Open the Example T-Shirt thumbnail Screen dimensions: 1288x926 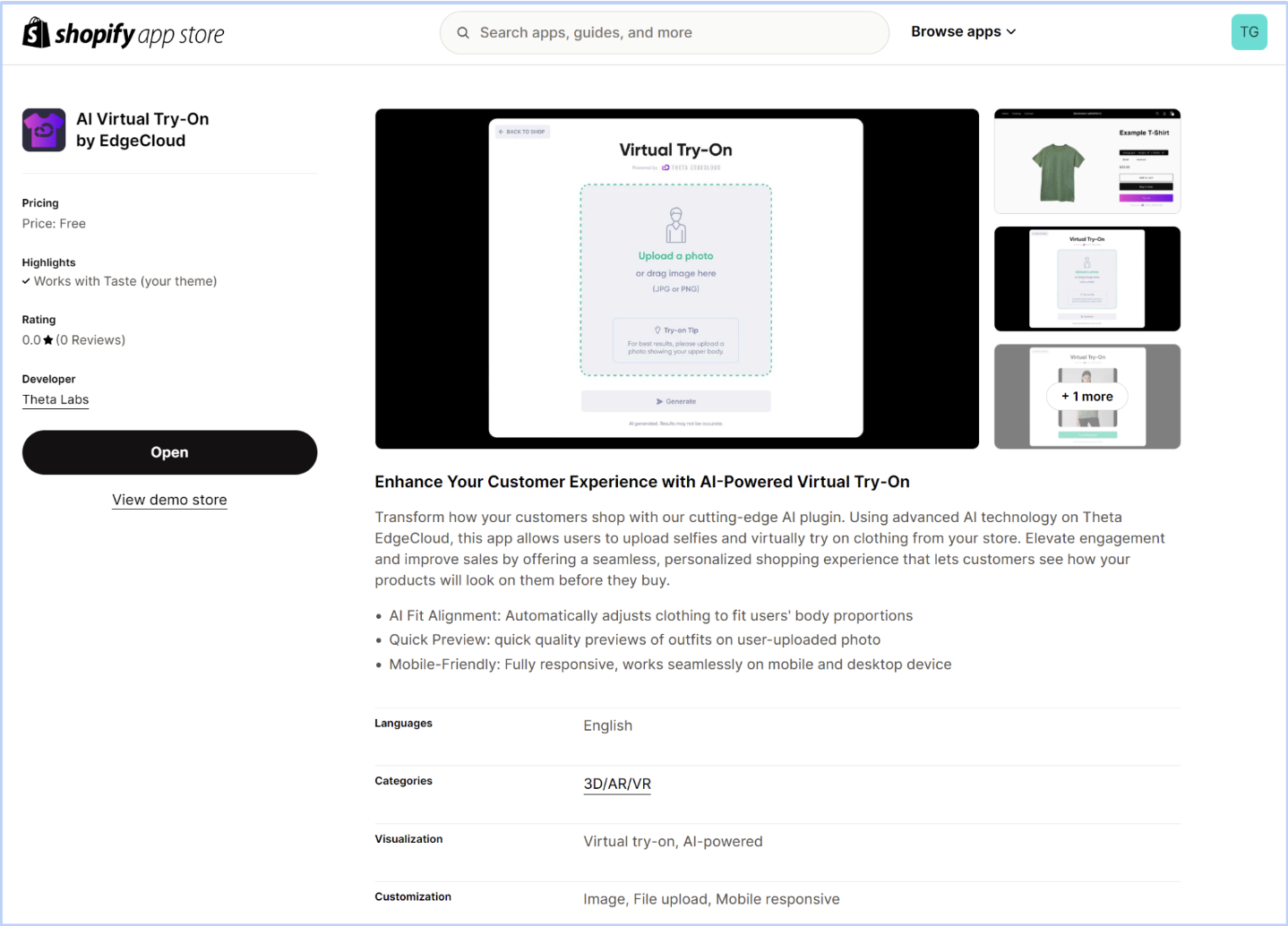(1086, 161)
